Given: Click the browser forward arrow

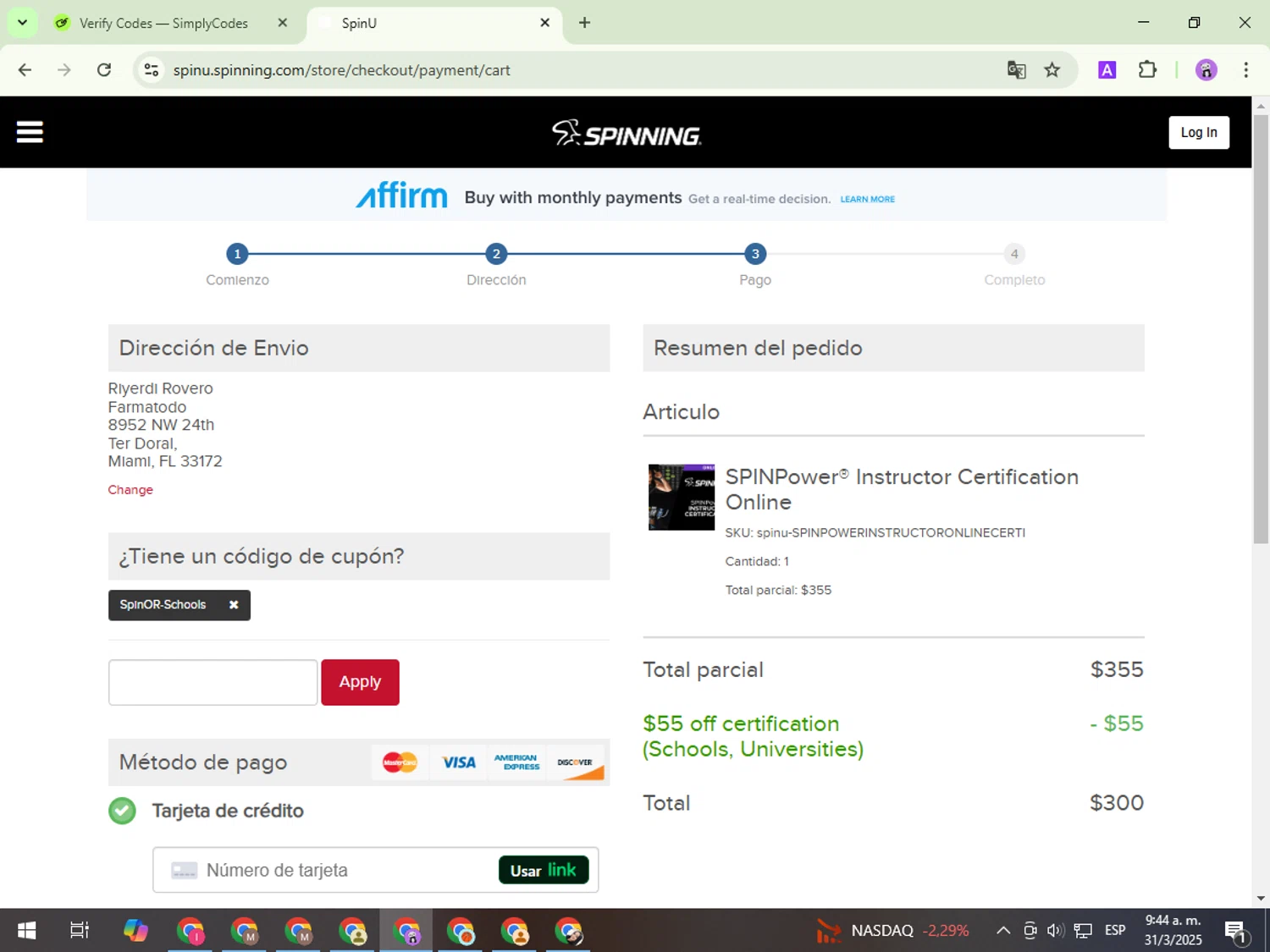Looking at the screenshot, I should pos(64,70).
